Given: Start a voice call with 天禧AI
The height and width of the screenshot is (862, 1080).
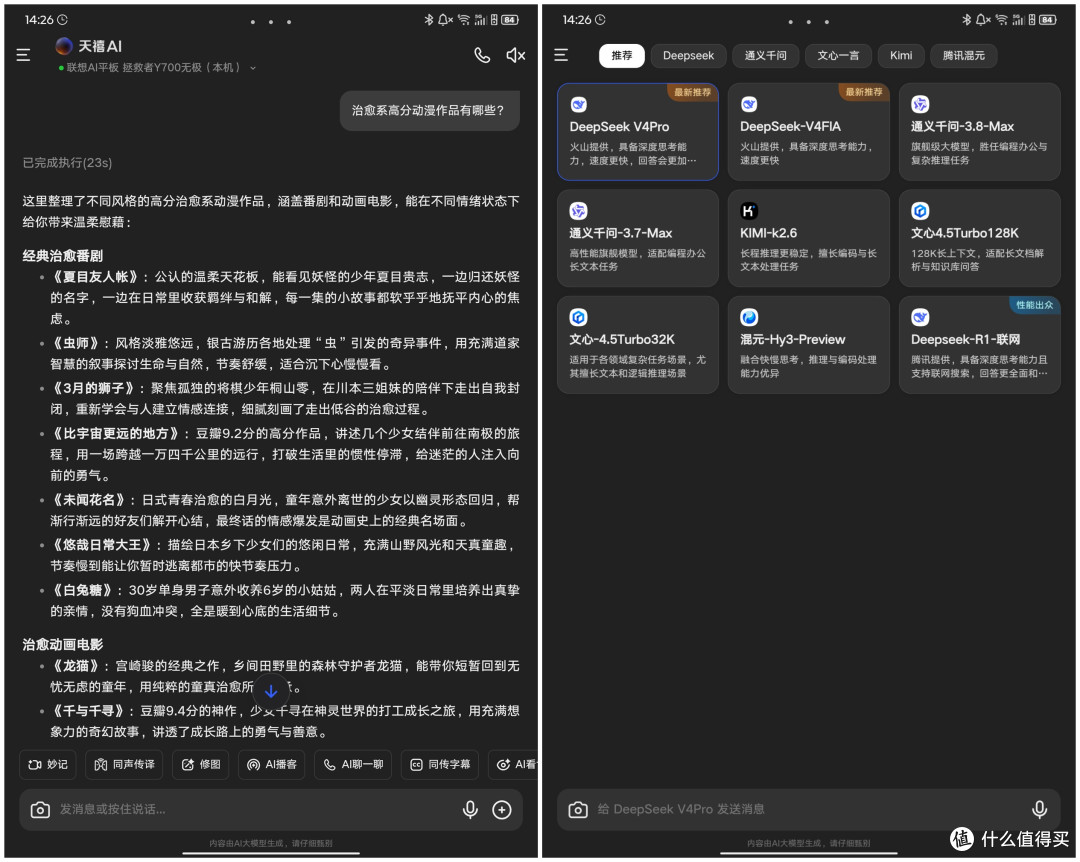Looking at the screenshot, I should 482,55.
